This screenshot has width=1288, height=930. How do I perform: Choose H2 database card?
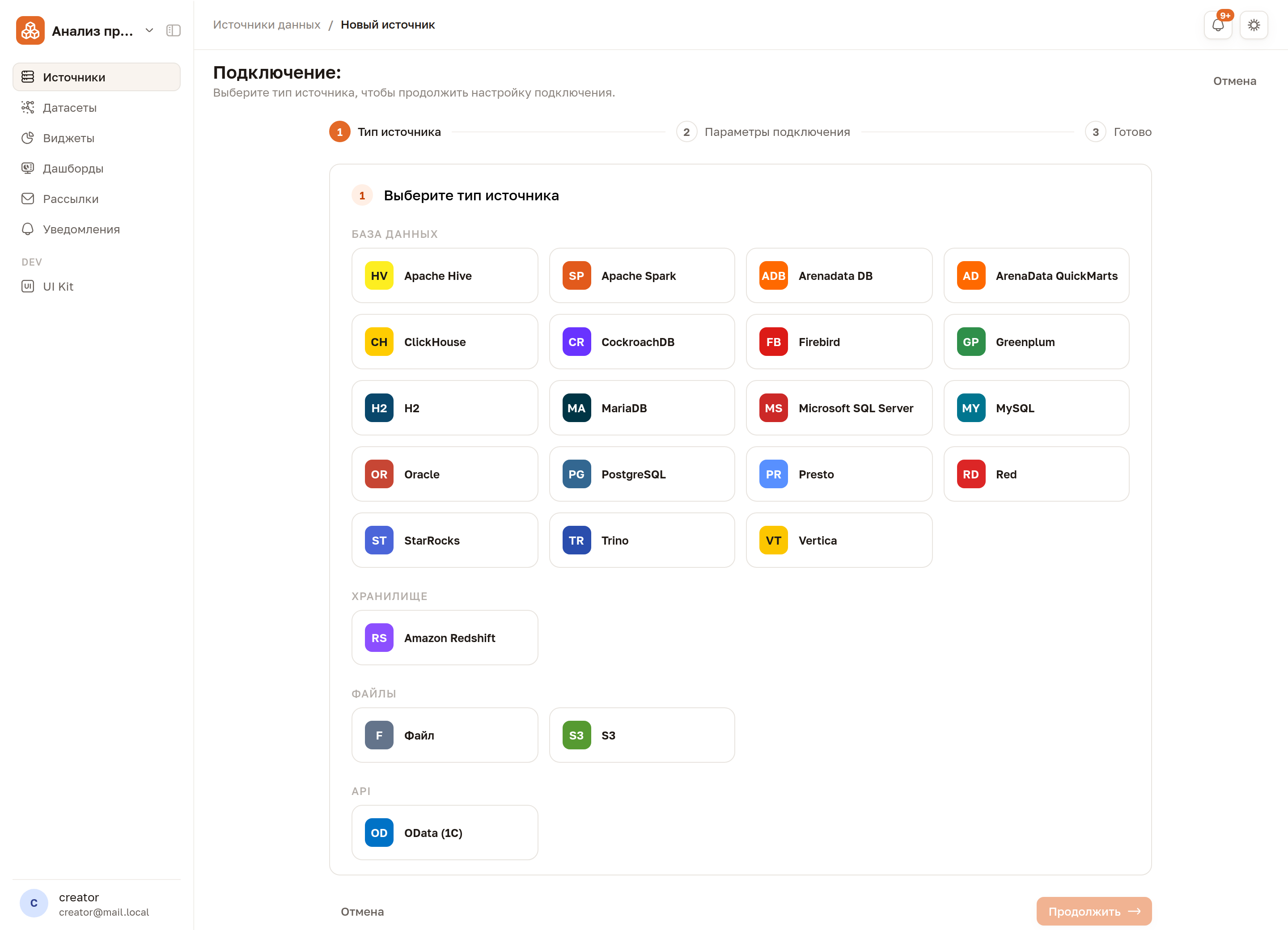click(445, 408)
